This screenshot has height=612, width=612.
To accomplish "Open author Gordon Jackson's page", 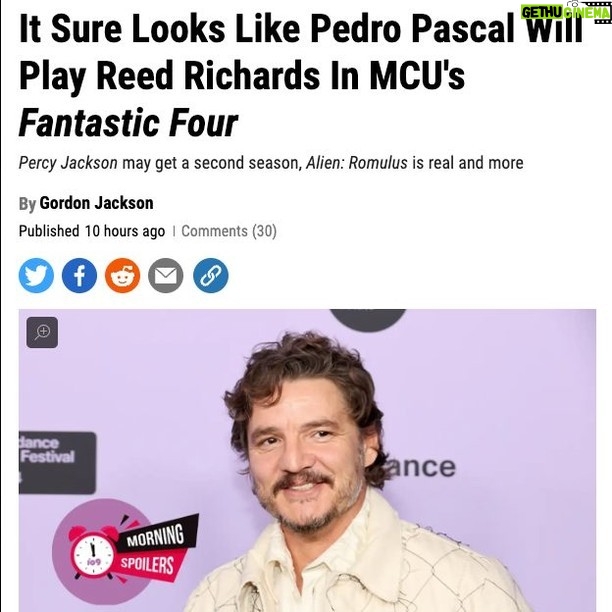I will (96, 203).
